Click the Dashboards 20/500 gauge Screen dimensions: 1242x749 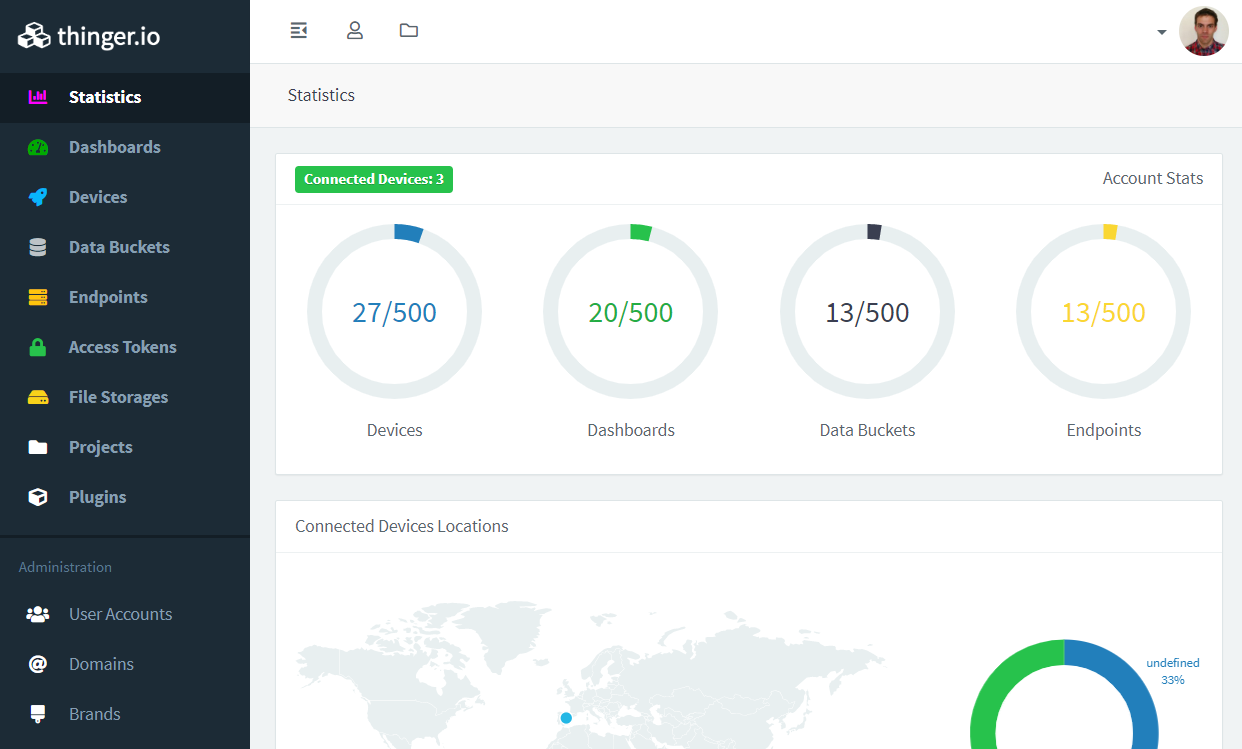(x=630, y=311)
